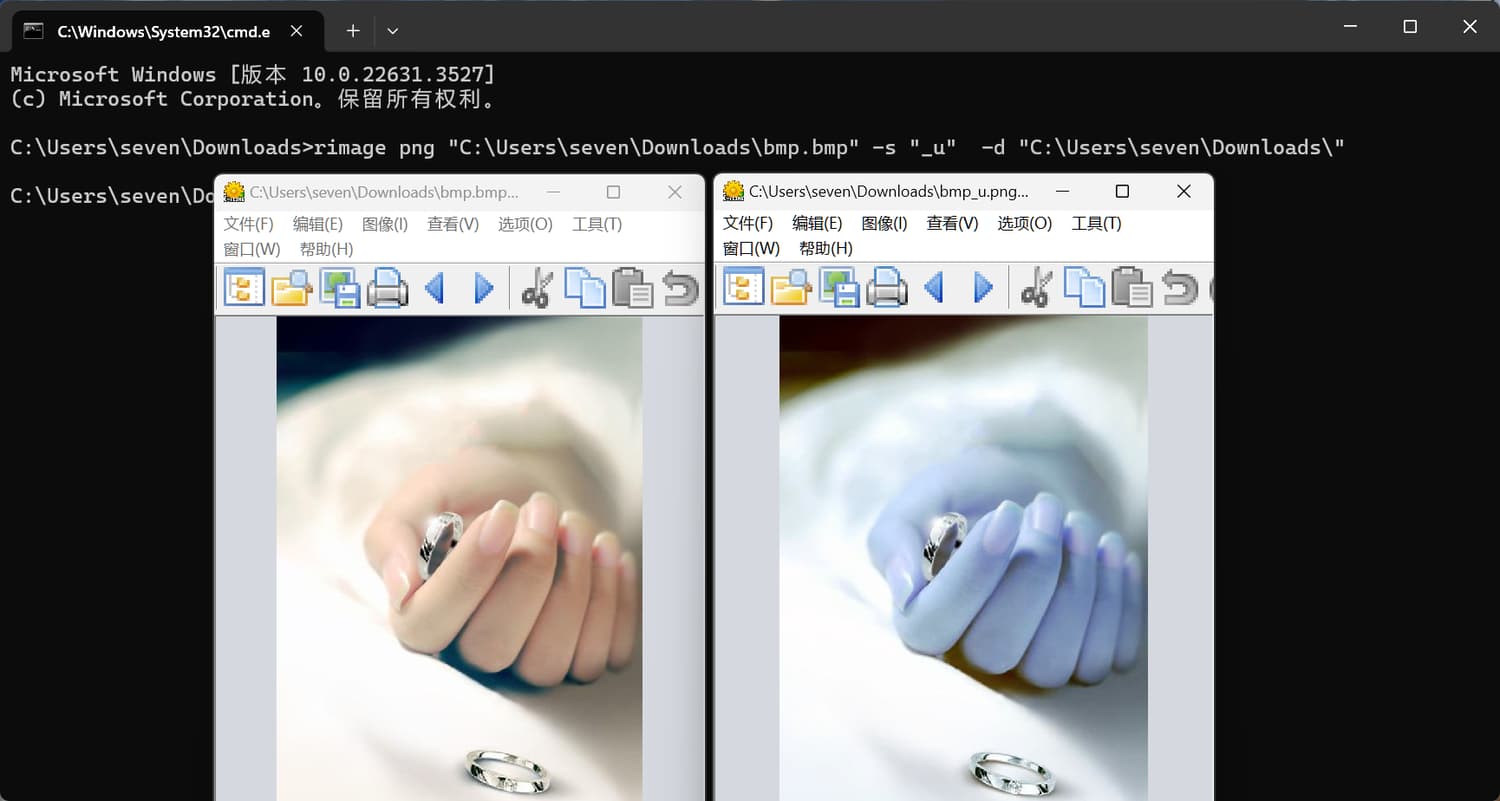The image size is (1500, 801).
Task: Go to next image in bmp_u.png window
Action: tap(983, 289)
